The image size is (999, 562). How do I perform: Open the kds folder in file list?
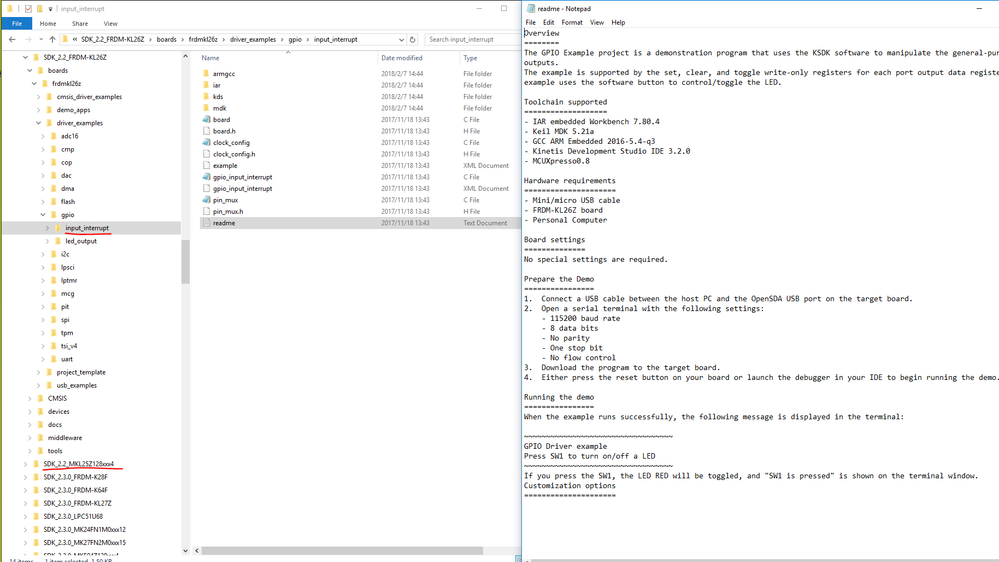click(218, 97)
